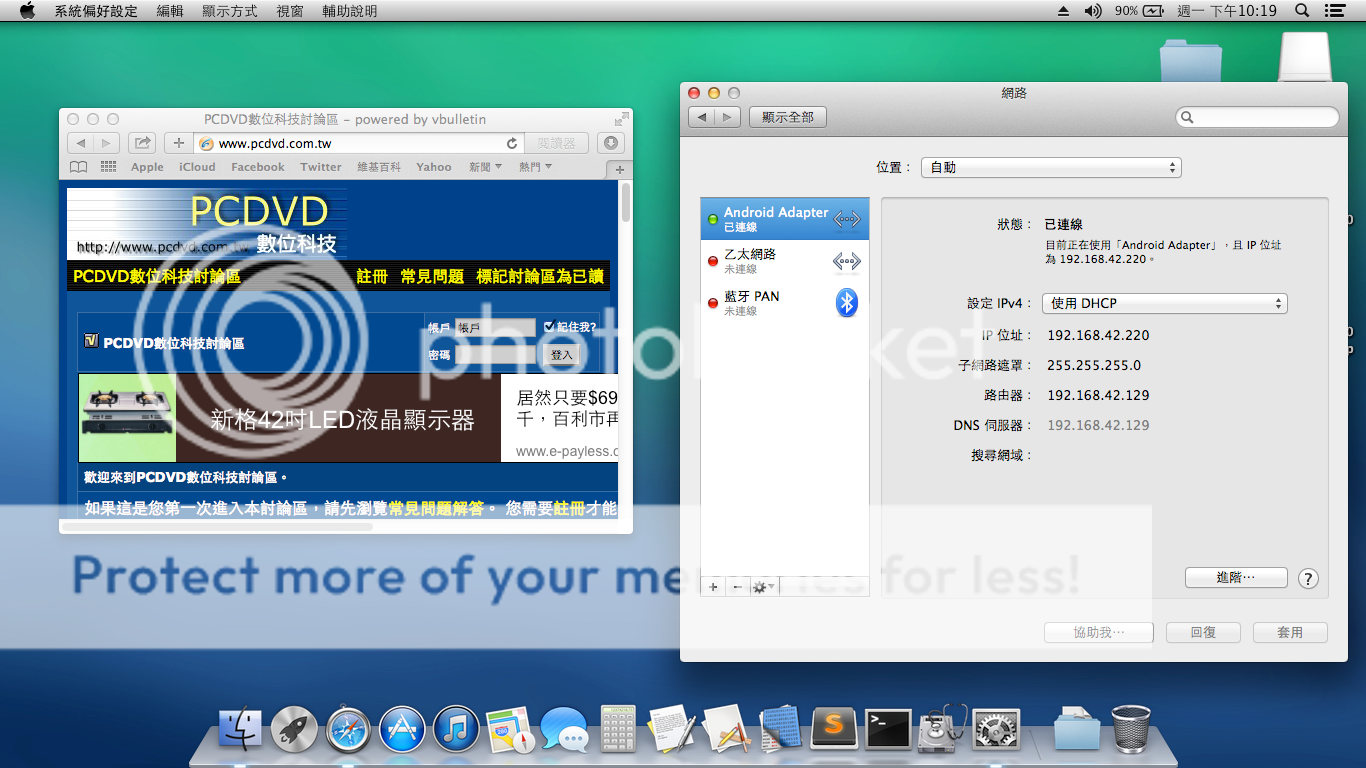Click 顯示全部 button
This screenshot has width=1366, height=768.
pyautogui.click(x=788, y=117)
